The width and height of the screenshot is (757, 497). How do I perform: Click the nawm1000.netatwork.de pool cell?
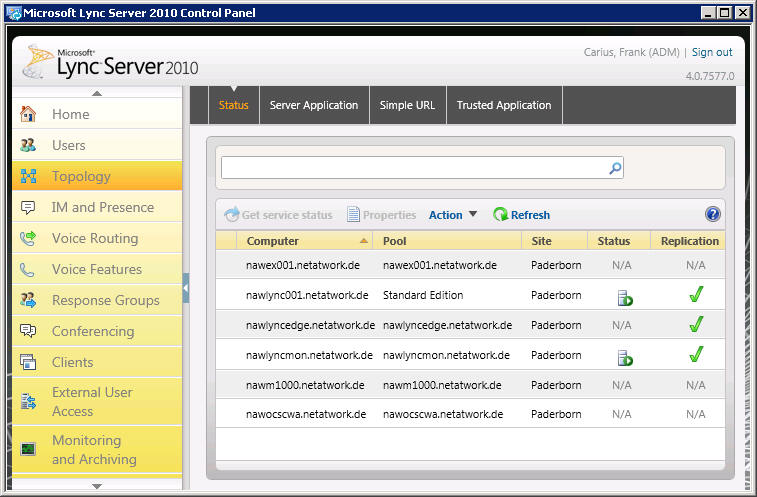(442, 385)
